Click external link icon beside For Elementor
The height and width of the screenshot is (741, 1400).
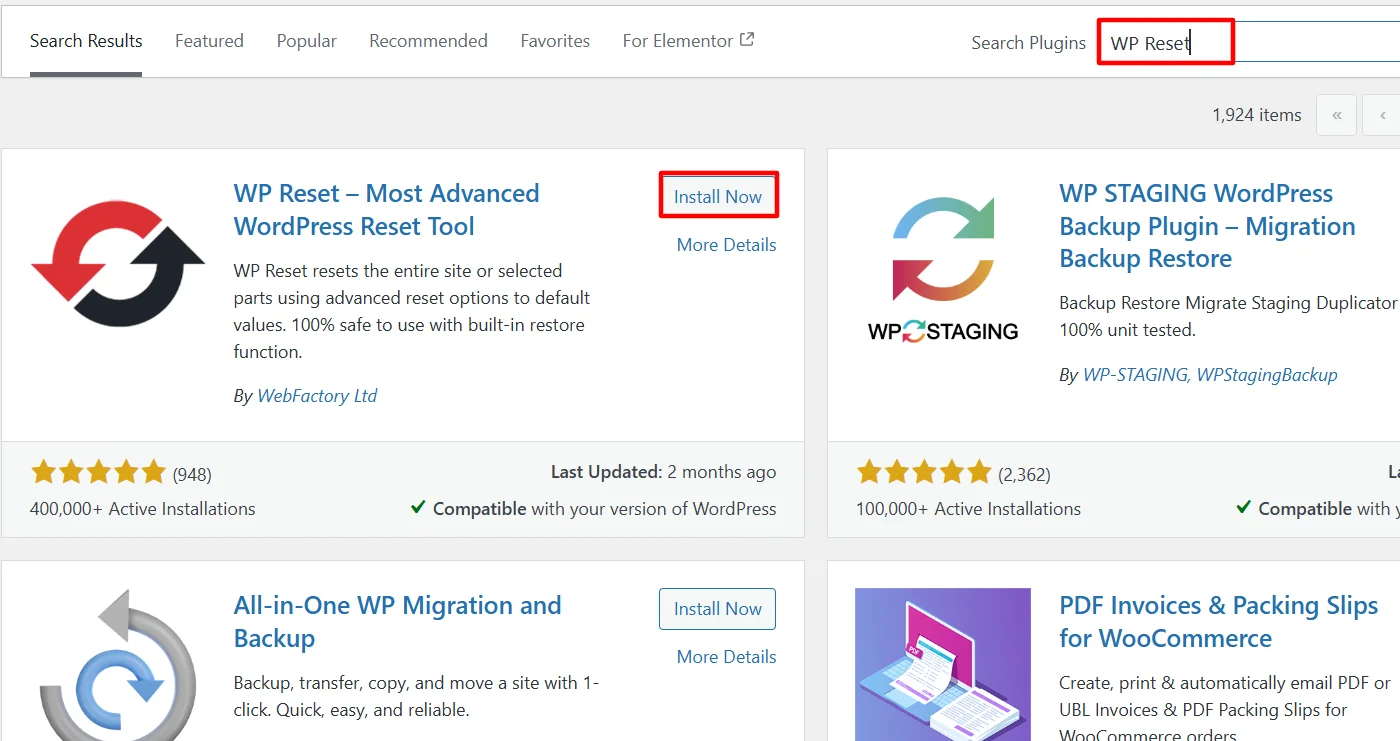pos(747,40)
